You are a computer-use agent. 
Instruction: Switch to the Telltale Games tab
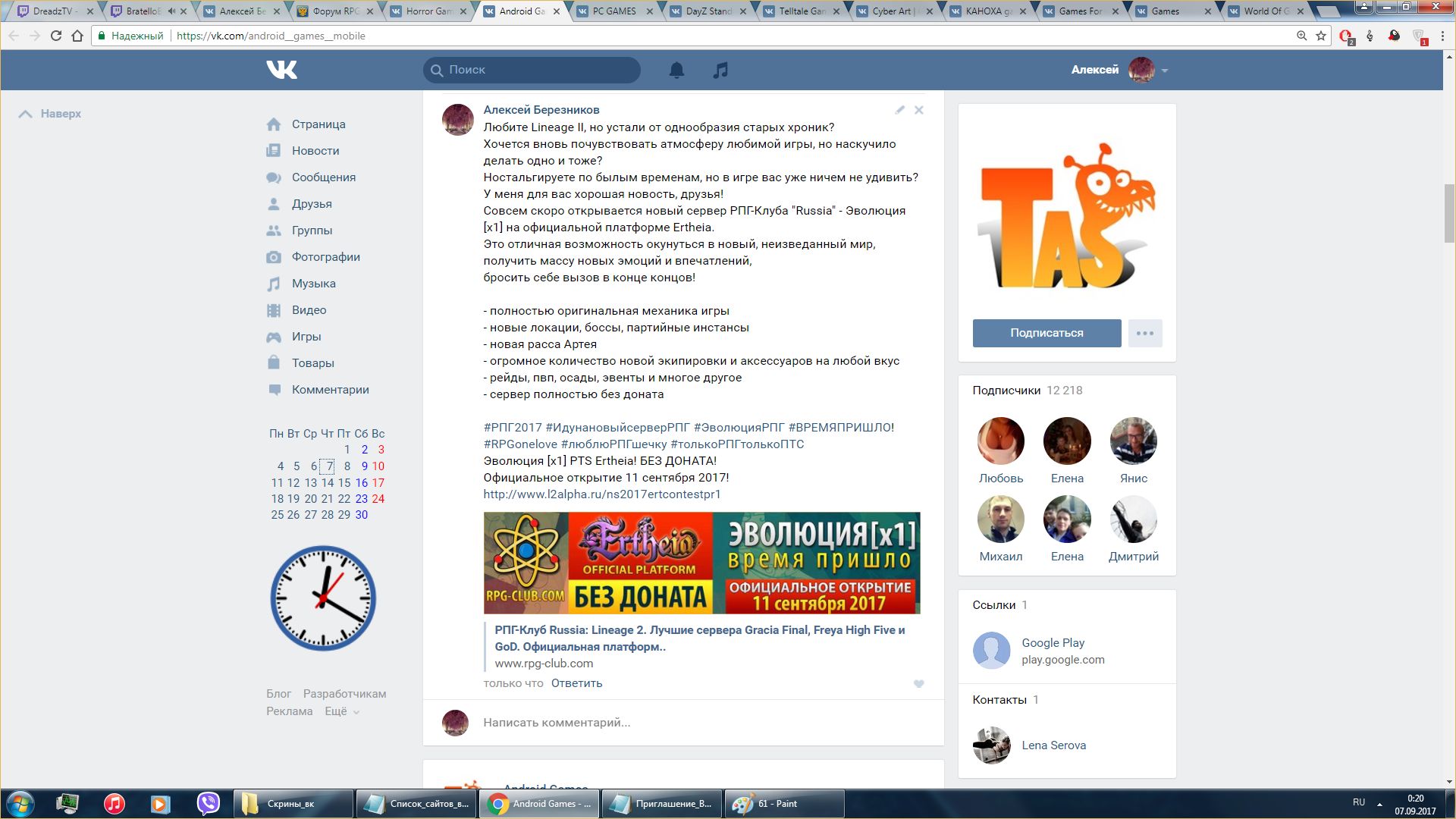click(x=802, y=11)
